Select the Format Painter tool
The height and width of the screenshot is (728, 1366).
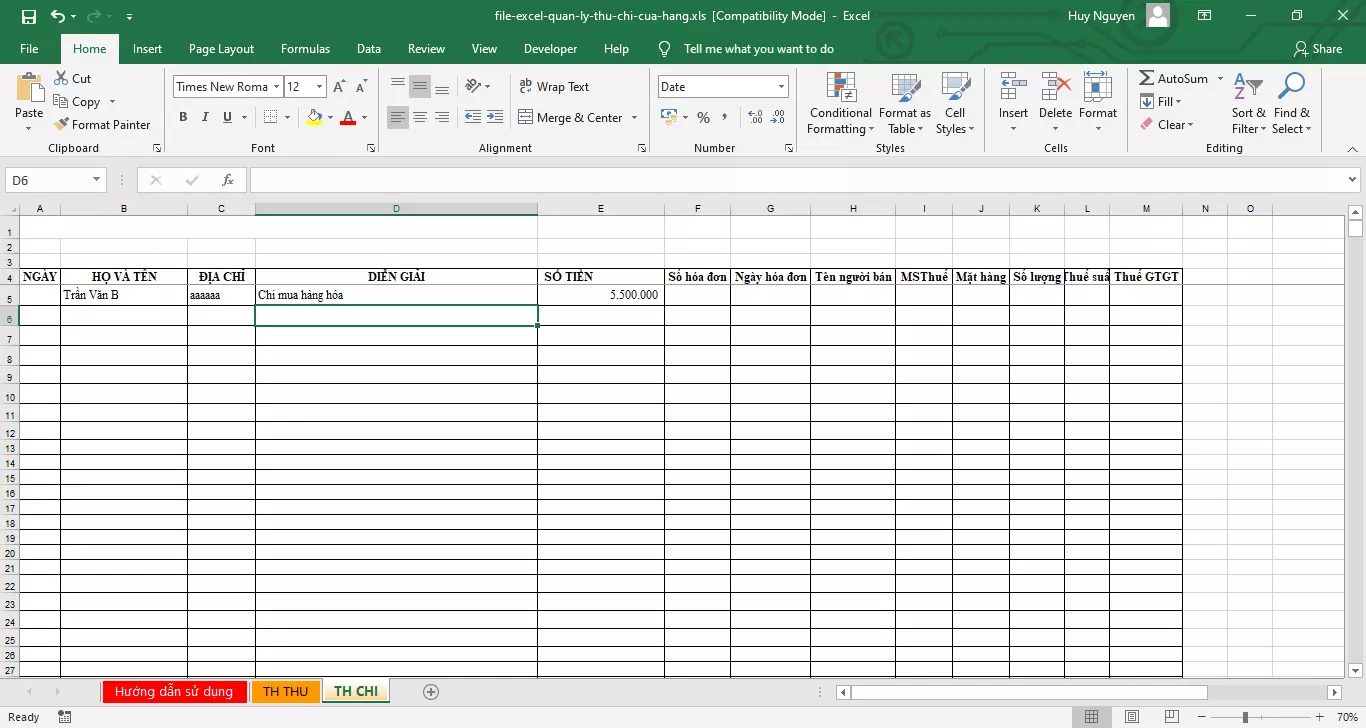coord(103,124)
